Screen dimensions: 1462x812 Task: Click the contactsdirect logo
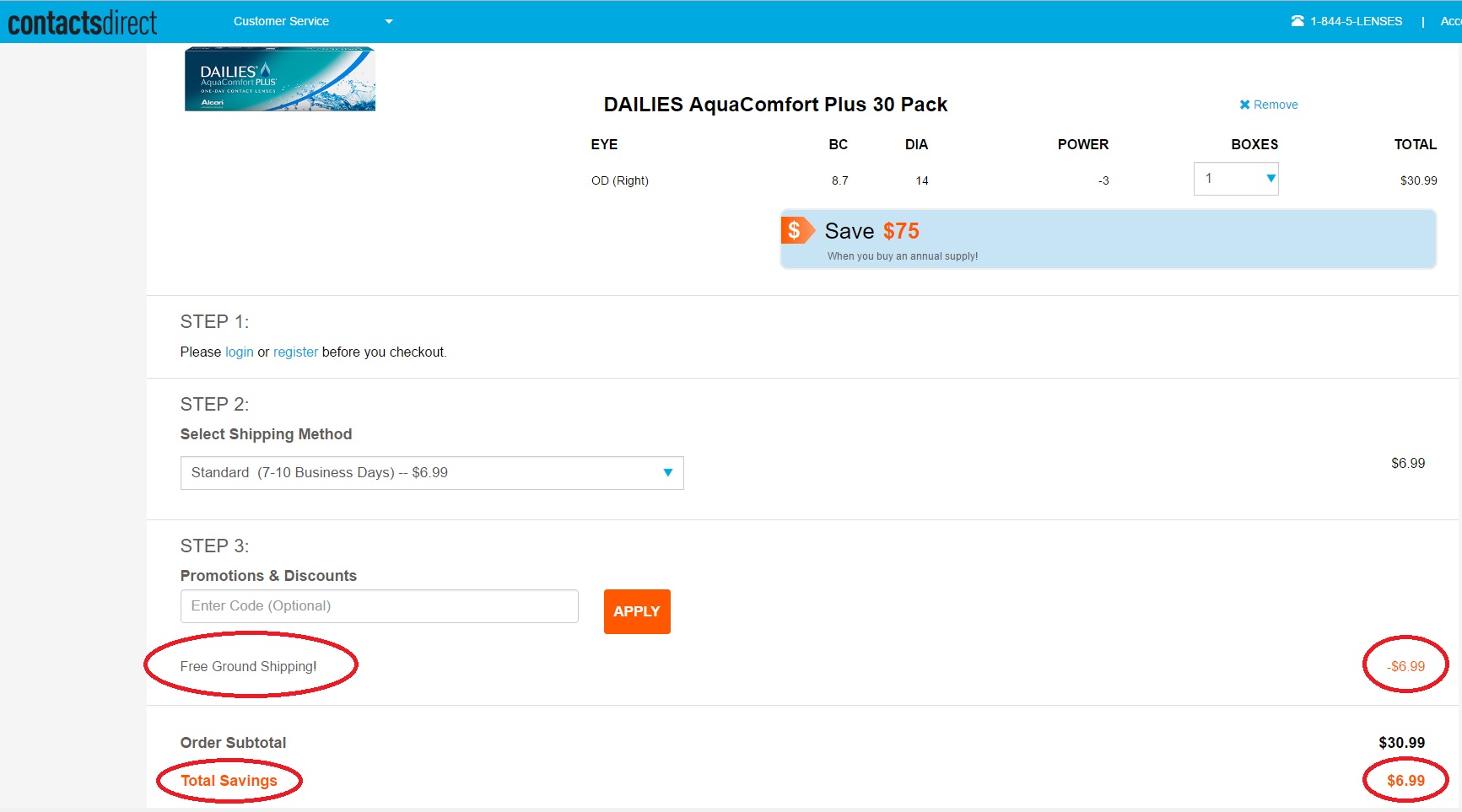(x=82, y=22)
